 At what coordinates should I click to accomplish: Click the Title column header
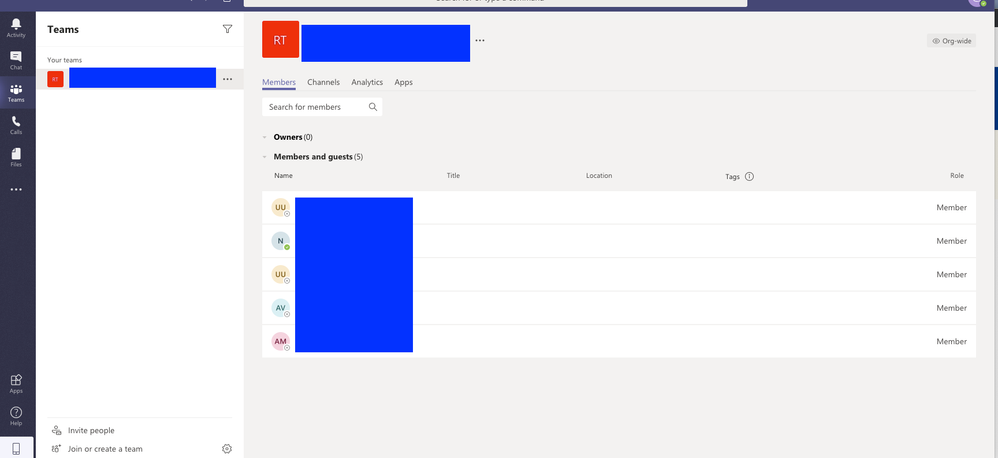pos(453,176)
